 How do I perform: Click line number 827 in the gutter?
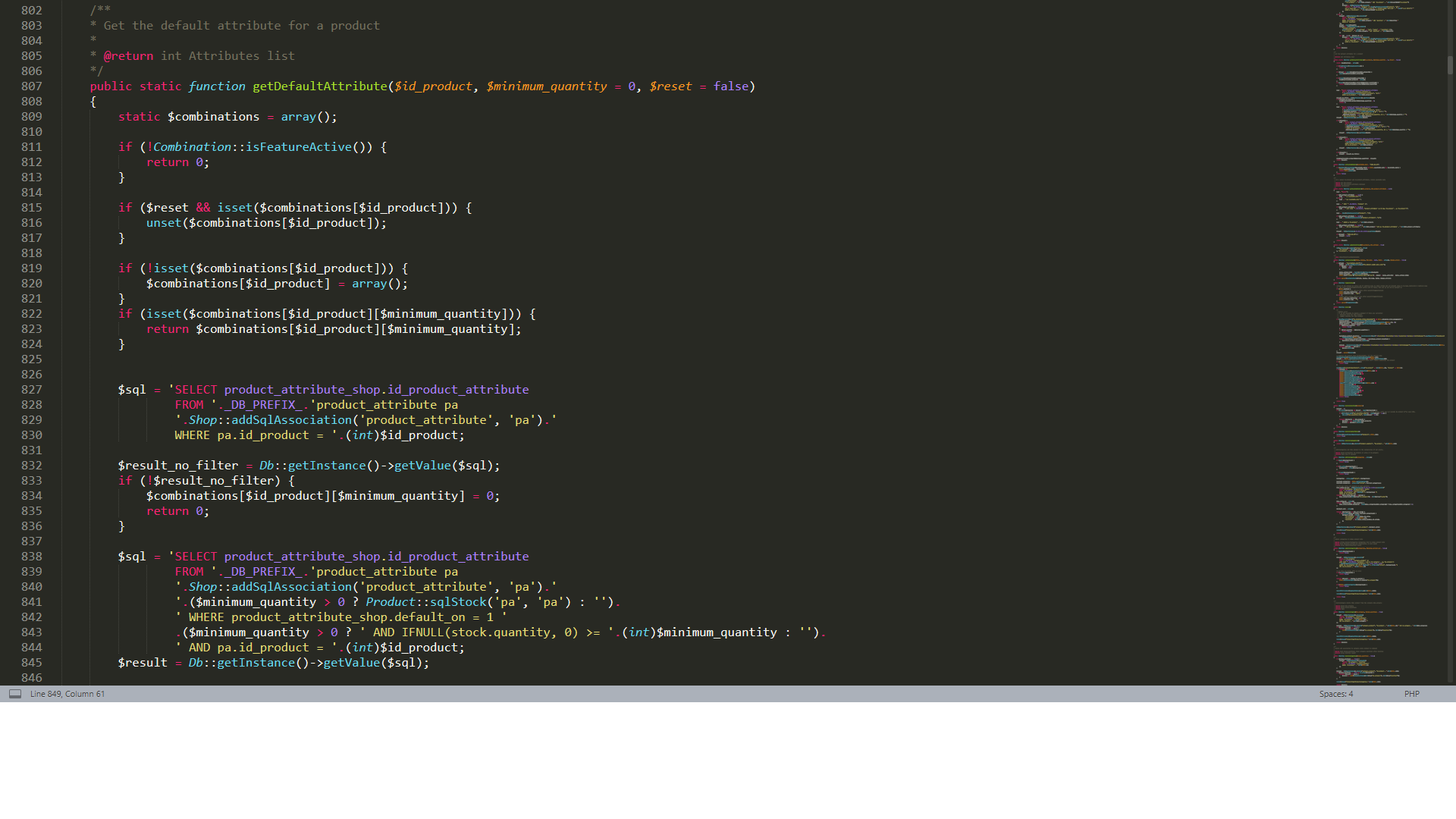click(x=32, y=390)
